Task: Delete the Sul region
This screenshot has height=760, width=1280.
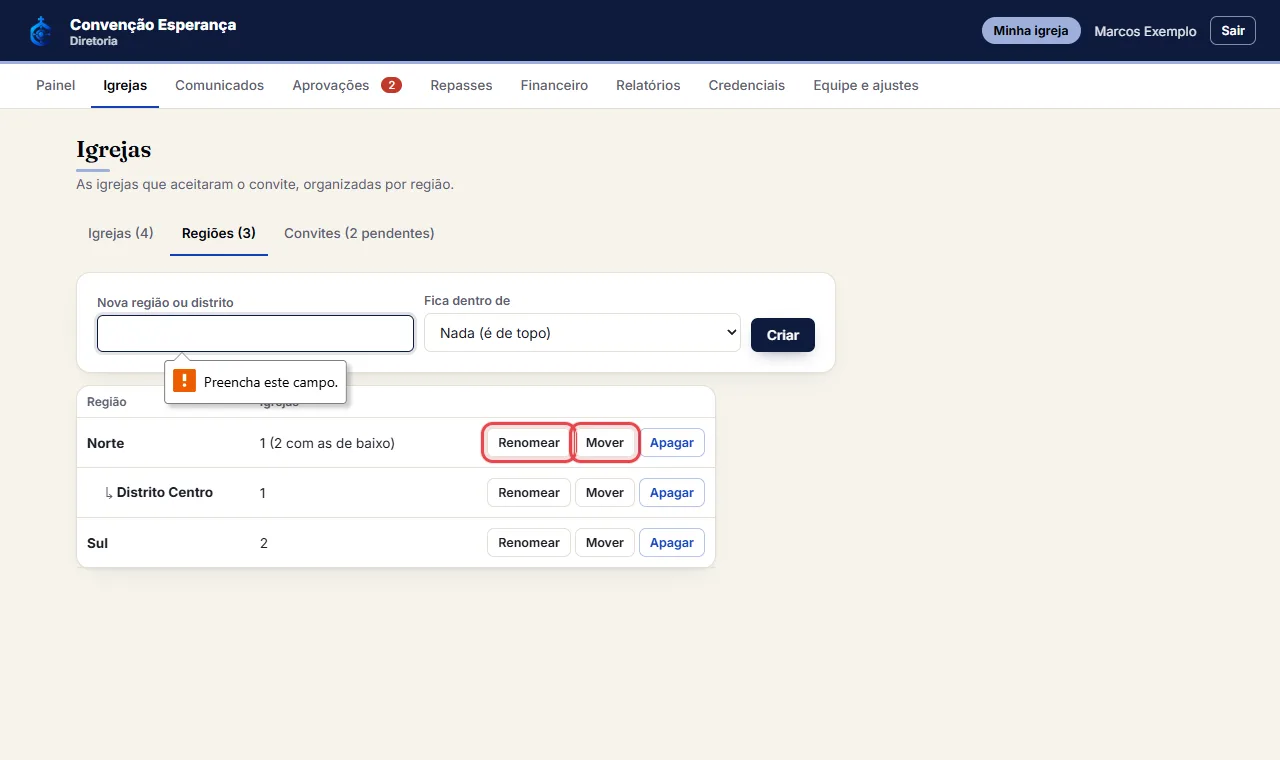Action: coord(672,543)
